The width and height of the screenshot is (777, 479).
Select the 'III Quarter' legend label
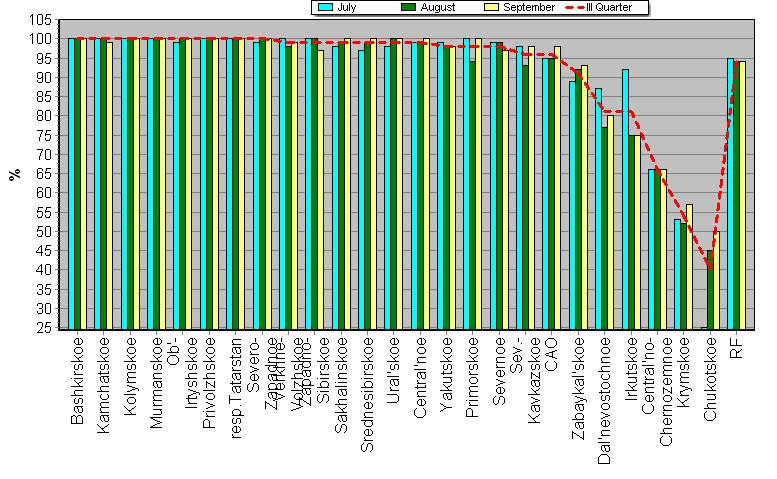609,7
